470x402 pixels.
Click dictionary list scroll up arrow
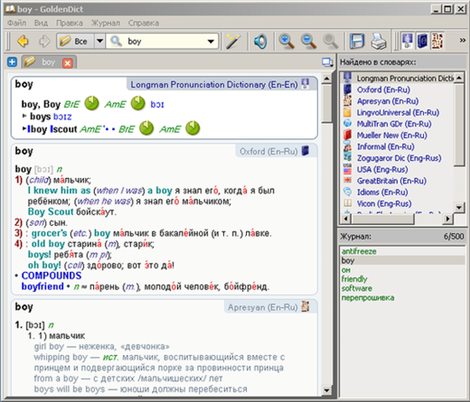(x=459, y=78)
